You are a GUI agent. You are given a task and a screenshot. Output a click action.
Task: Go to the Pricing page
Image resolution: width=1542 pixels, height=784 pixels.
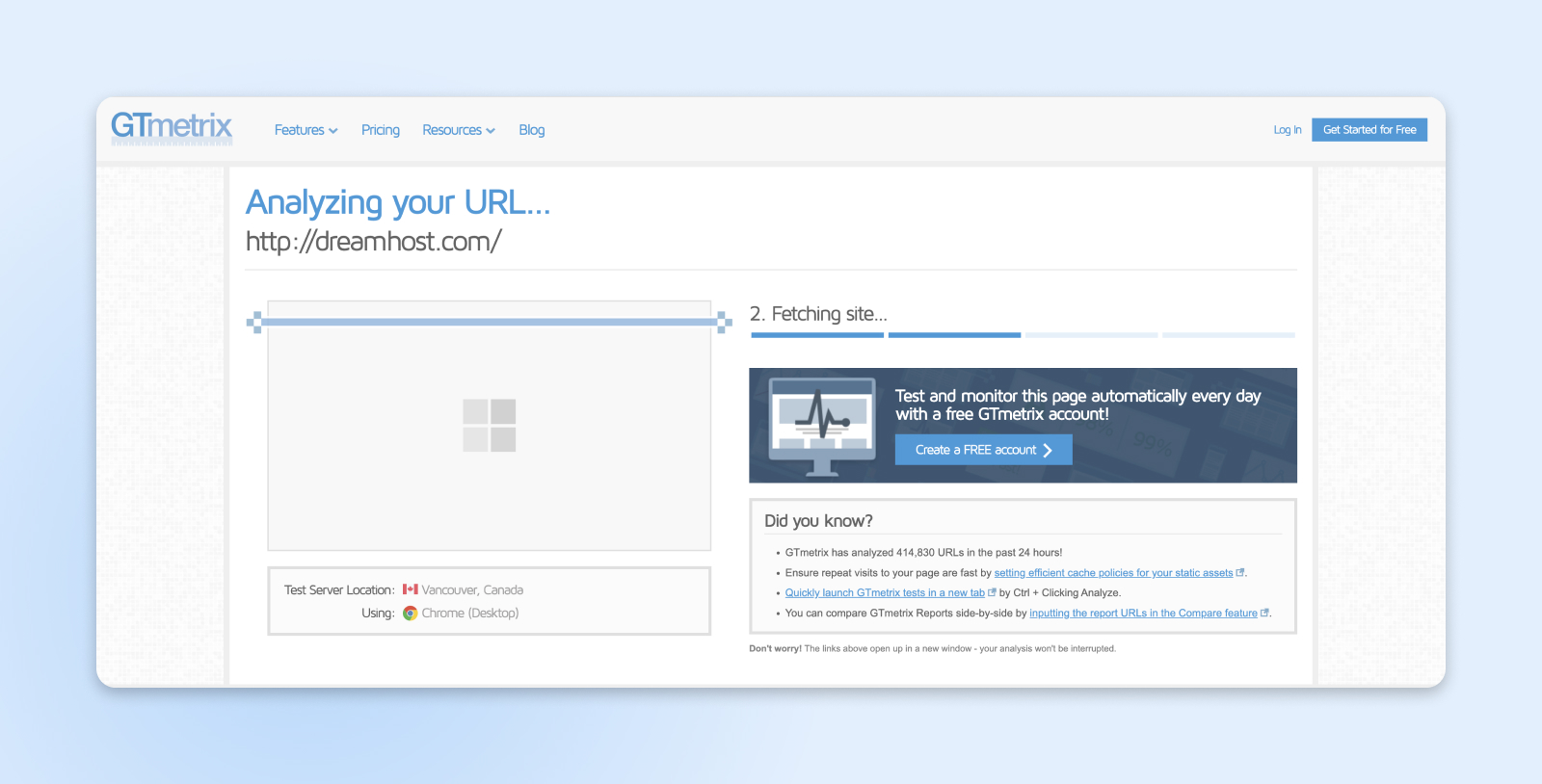pyautogui.click(x=381, y=130)
